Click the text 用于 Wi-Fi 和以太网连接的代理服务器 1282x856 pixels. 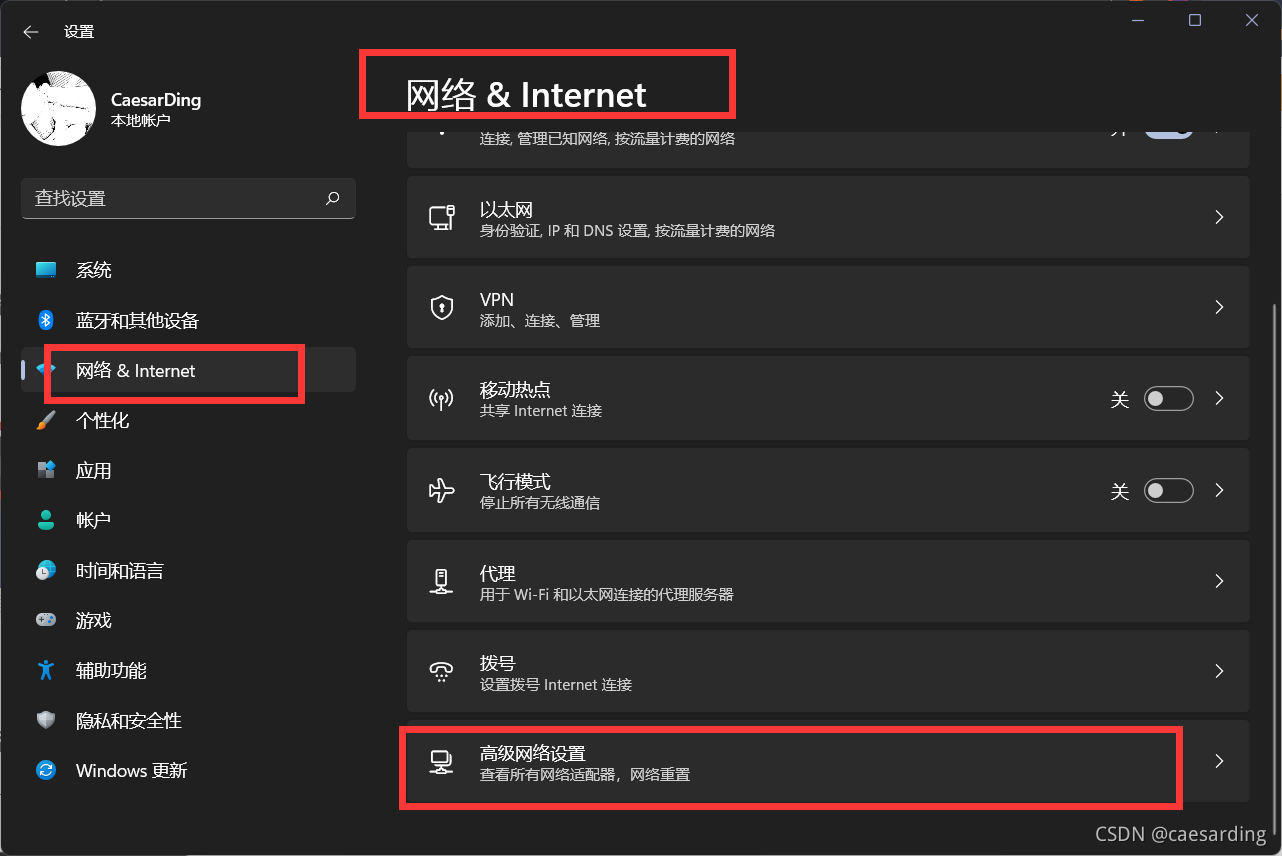point(607,594)
